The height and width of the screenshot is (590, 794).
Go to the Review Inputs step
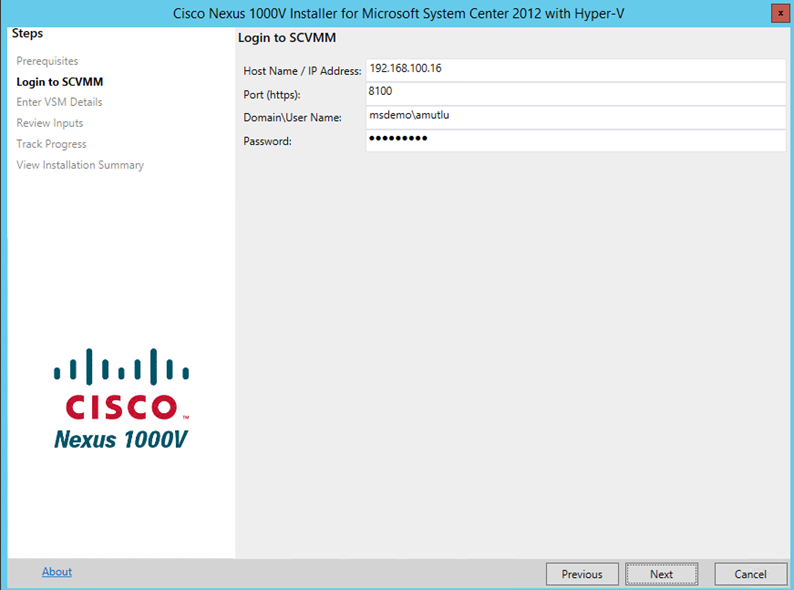(x=50, y=123)
